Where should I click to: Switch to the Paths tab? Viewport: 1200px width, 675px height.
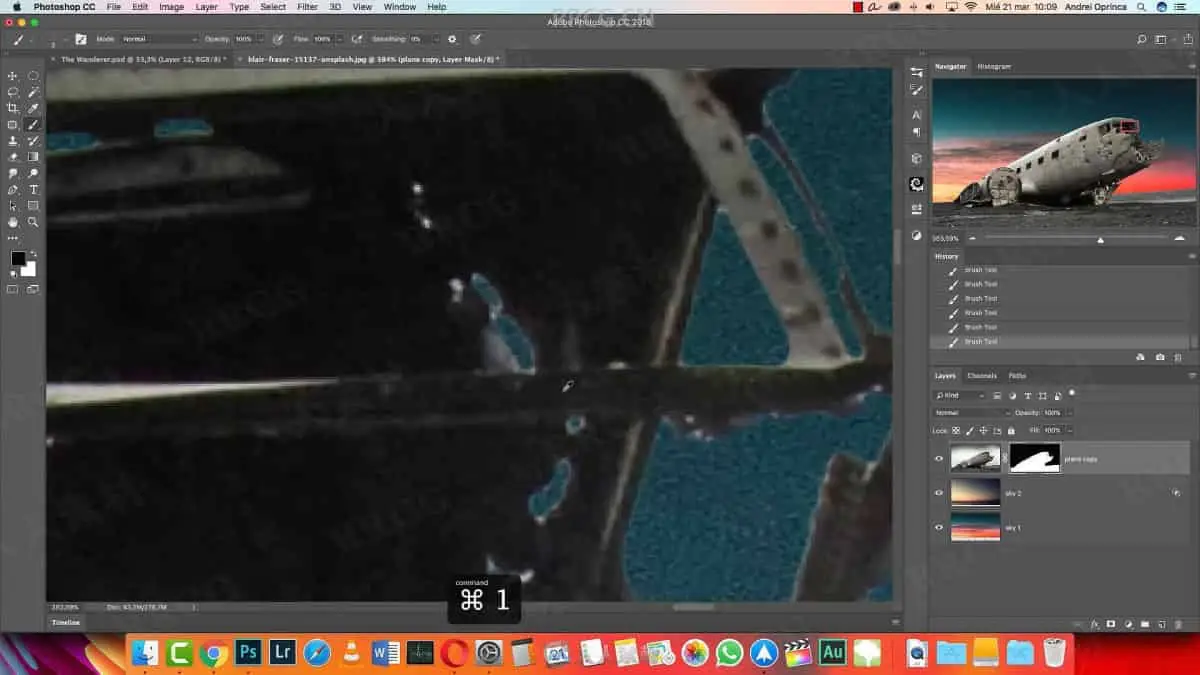click(x=1016, y=376)
